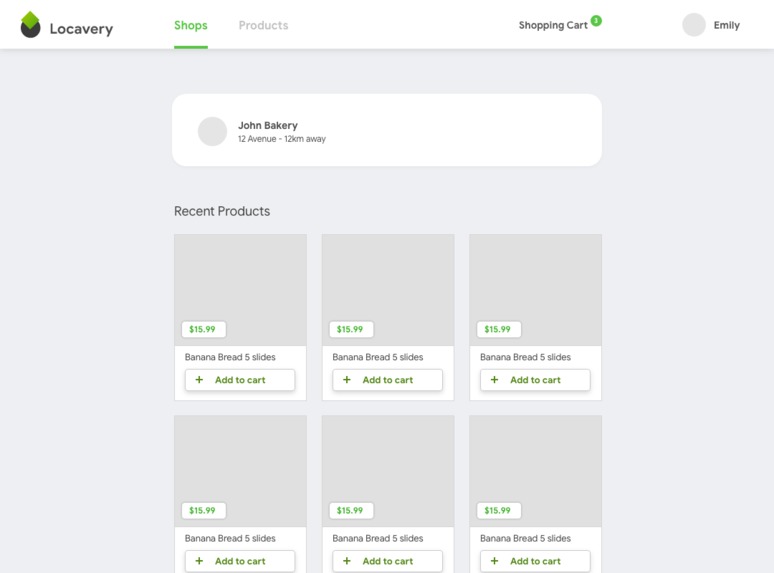The width and height of the screenshot is (774, 573).
Task: Open the Shops tab
Action: [191, 25]
